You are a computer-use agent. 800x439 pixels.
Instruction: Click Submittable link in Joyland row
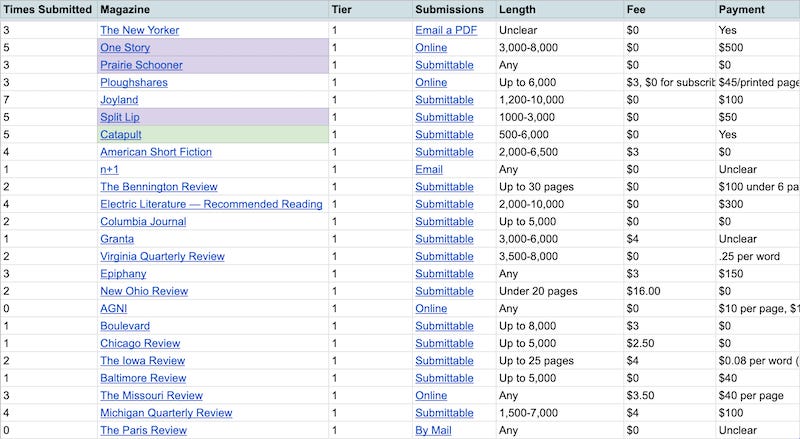point(444,100)
